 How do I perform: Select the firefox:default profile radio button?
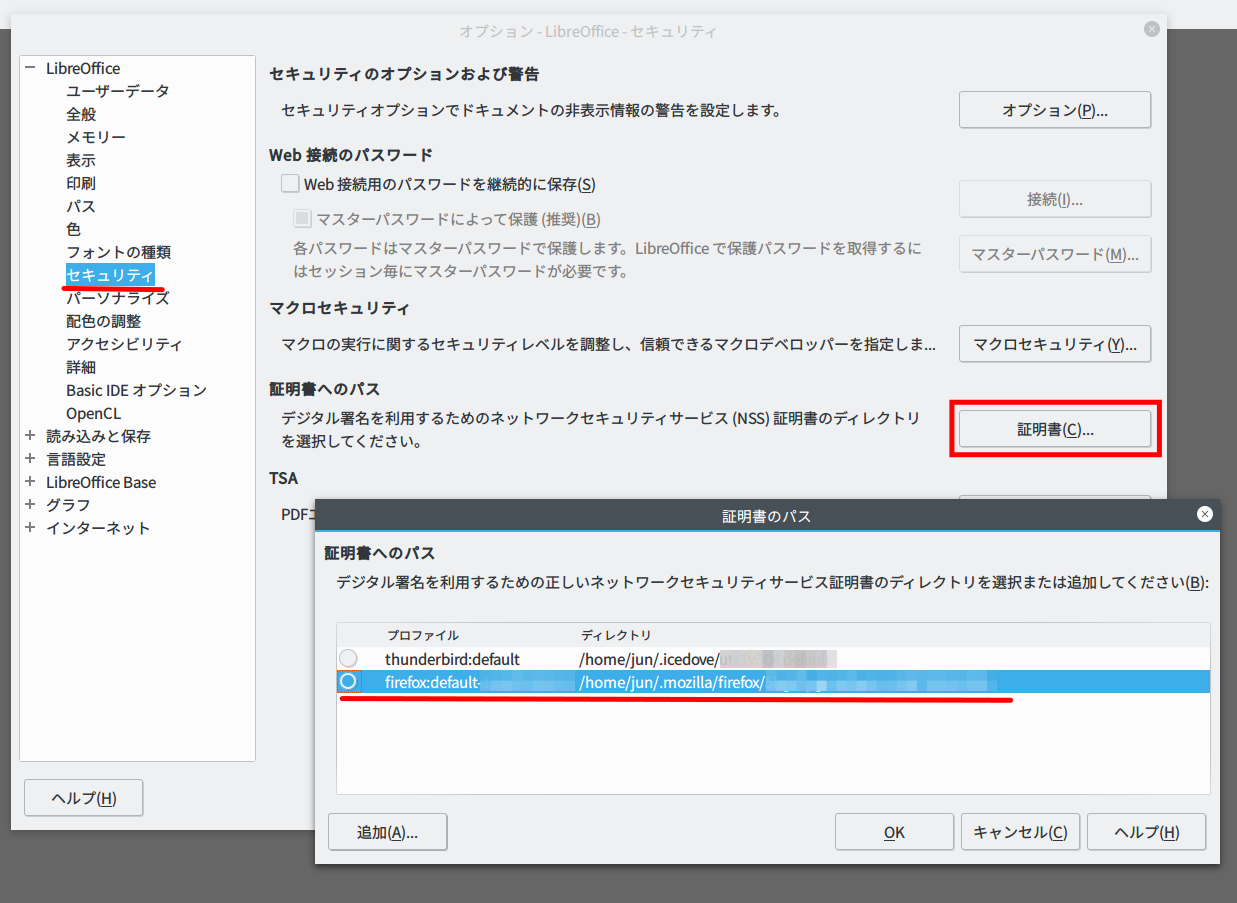(347, 681)
